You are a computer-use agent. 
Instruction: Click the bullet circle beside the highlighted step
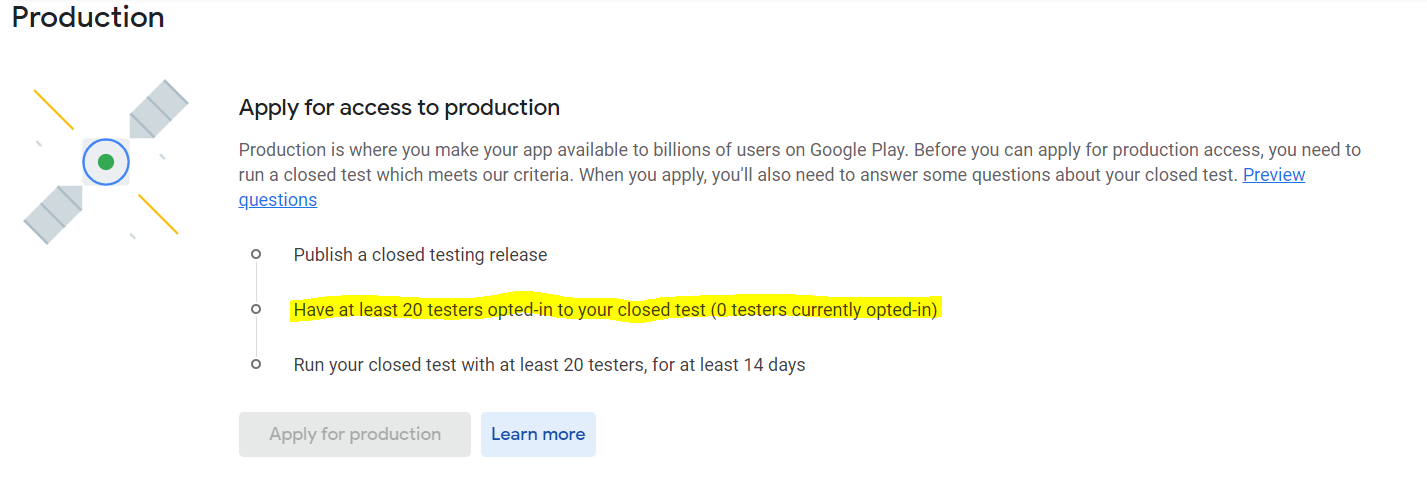(x=256, y=310)
